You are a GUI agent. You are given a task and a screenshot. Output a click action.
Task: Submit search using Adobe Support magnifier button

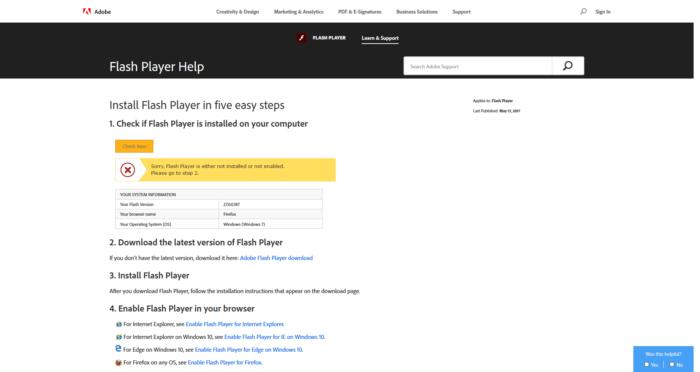tap(567, 66)
